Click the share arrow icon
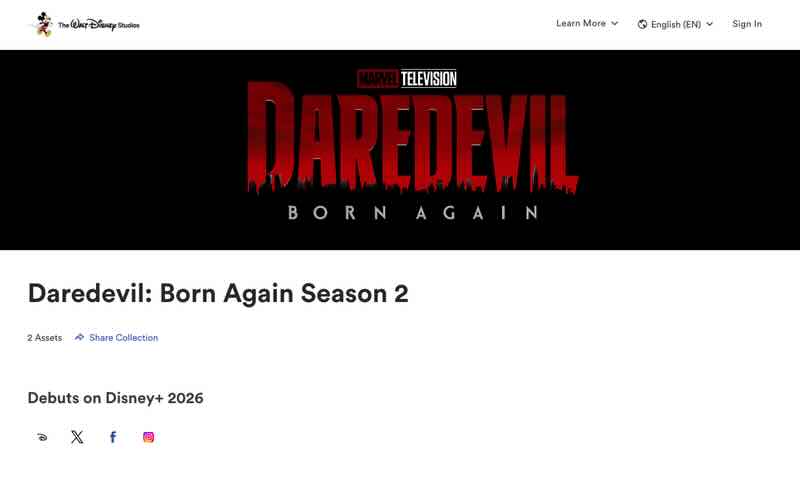This screenshot has width=800, height=478. click(79, 337)
